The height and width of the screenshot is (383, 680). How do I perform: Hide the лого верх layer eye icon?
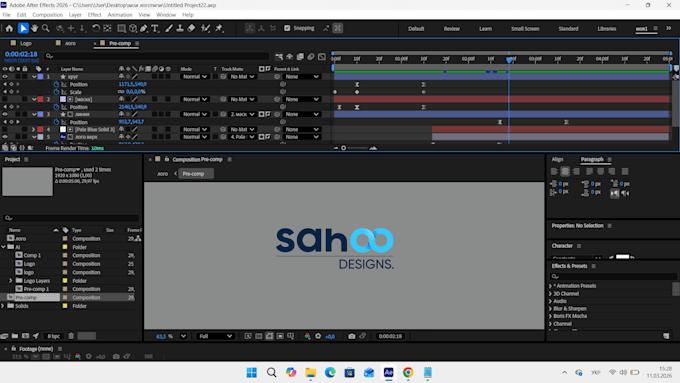[x=5, y=137]
